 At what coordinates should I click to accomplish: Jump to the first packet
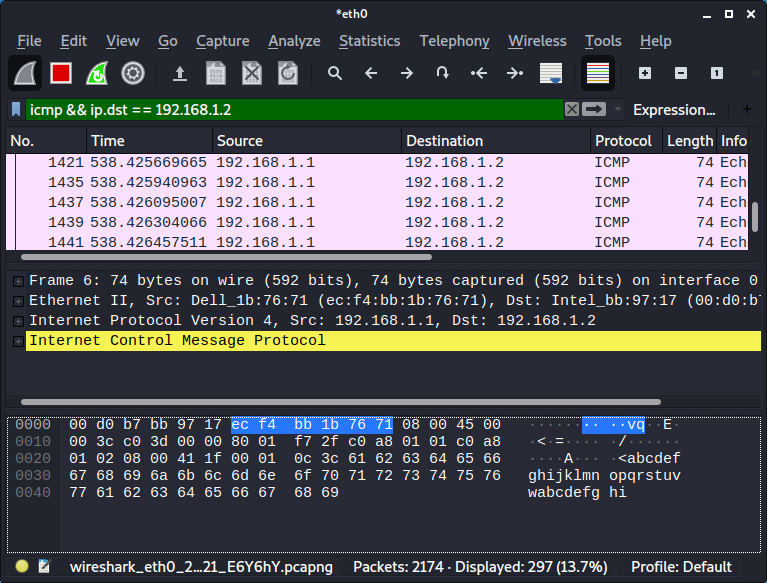(478, 73)
